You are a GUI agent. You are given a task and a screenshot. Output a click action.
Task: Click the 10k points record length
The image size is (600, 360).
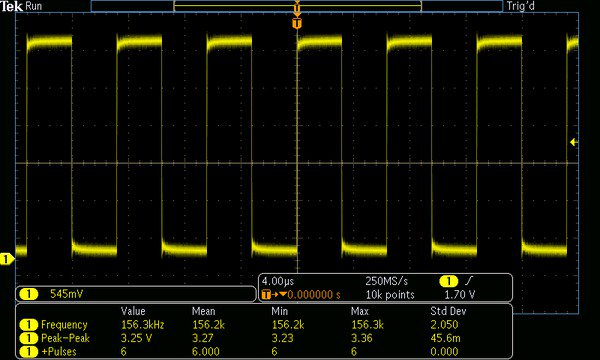coord(390,295)
